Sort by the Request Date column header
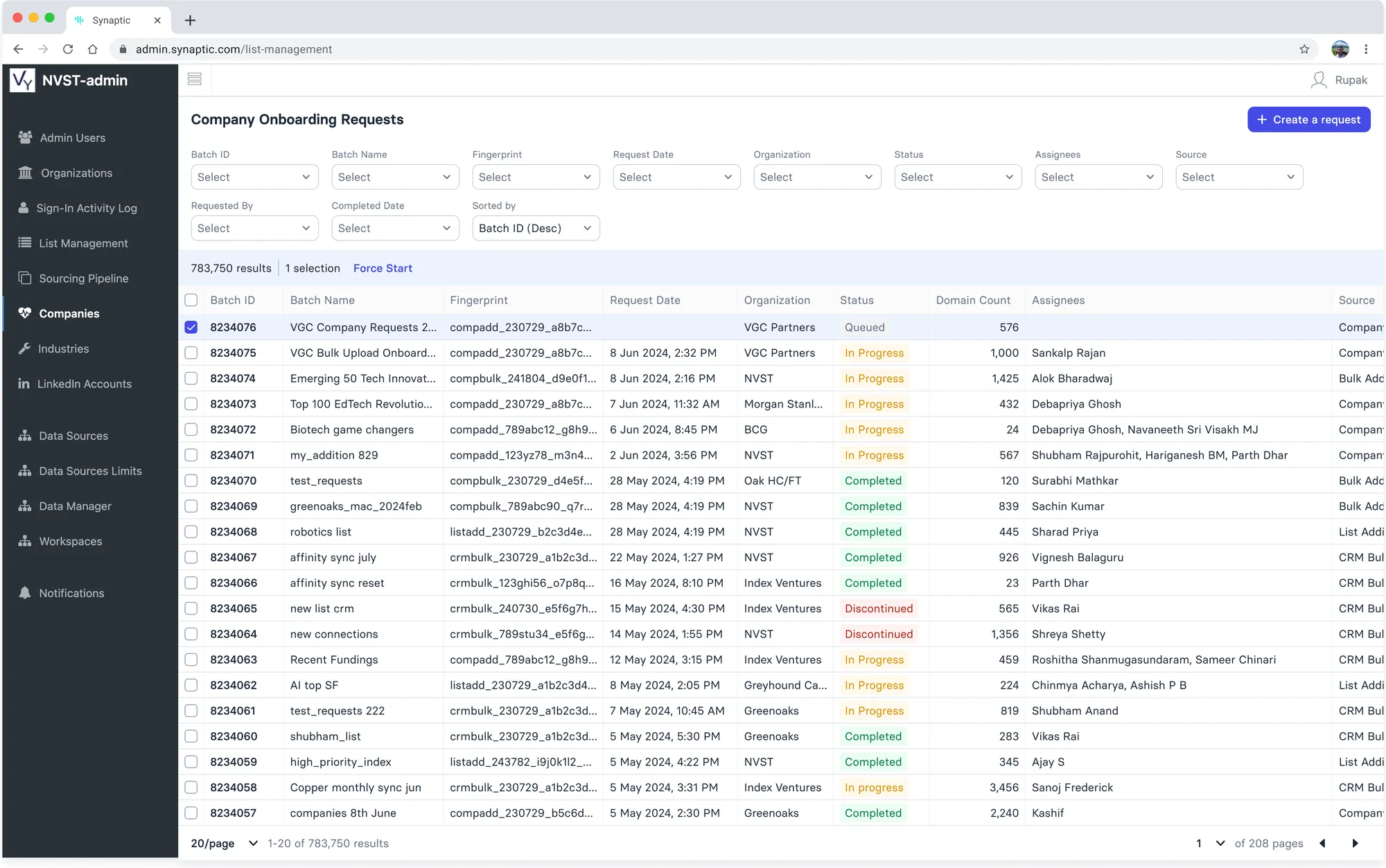This screenshot has height=868, width=1386. (x=644, y=300)
